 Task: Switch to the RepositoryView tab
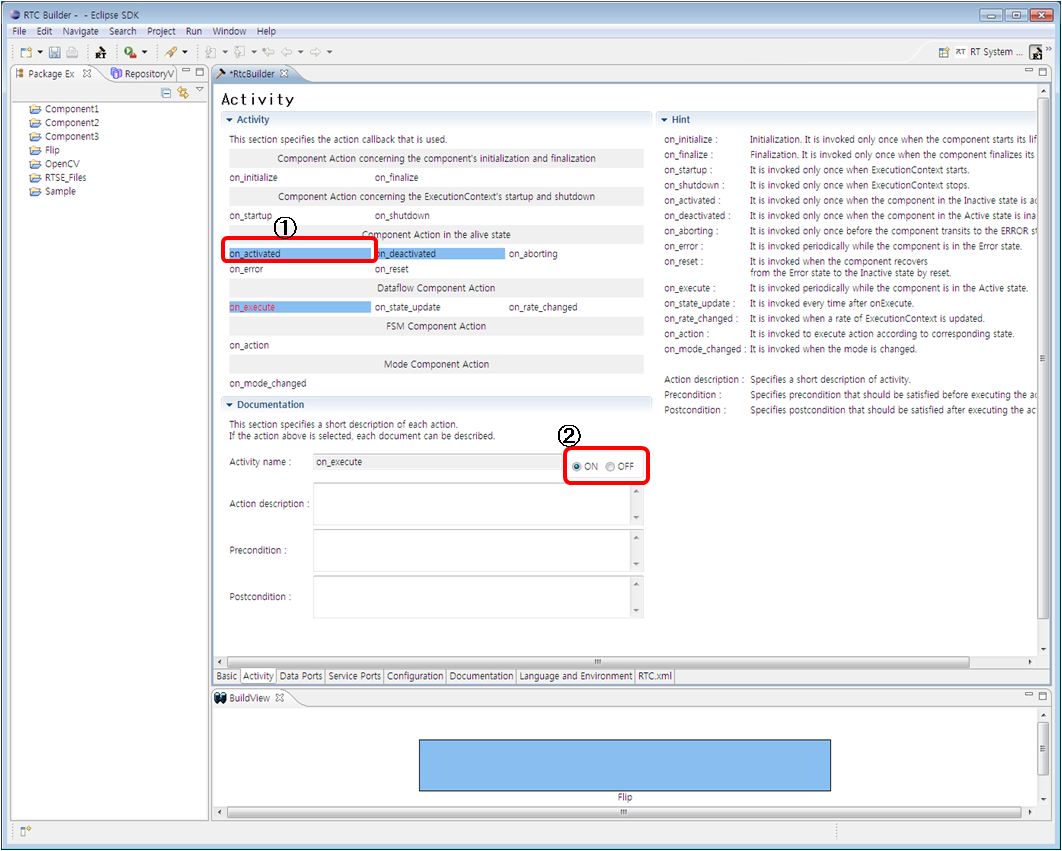coord(143,73)
